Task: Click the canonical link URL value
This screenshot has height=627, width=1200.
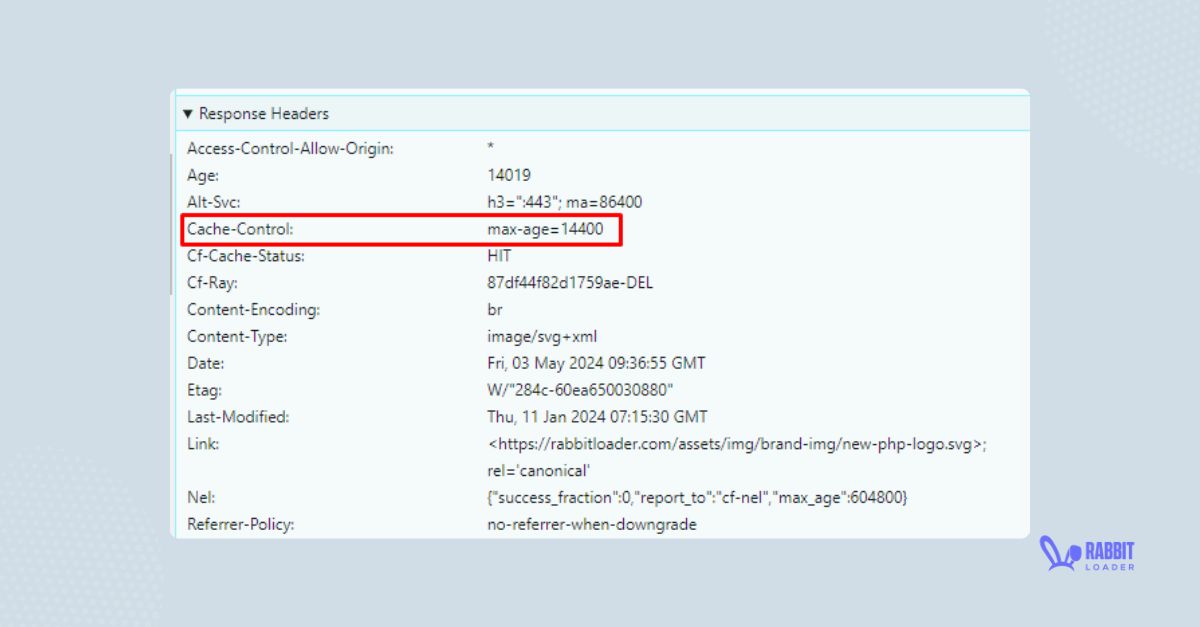Action: 737,444
